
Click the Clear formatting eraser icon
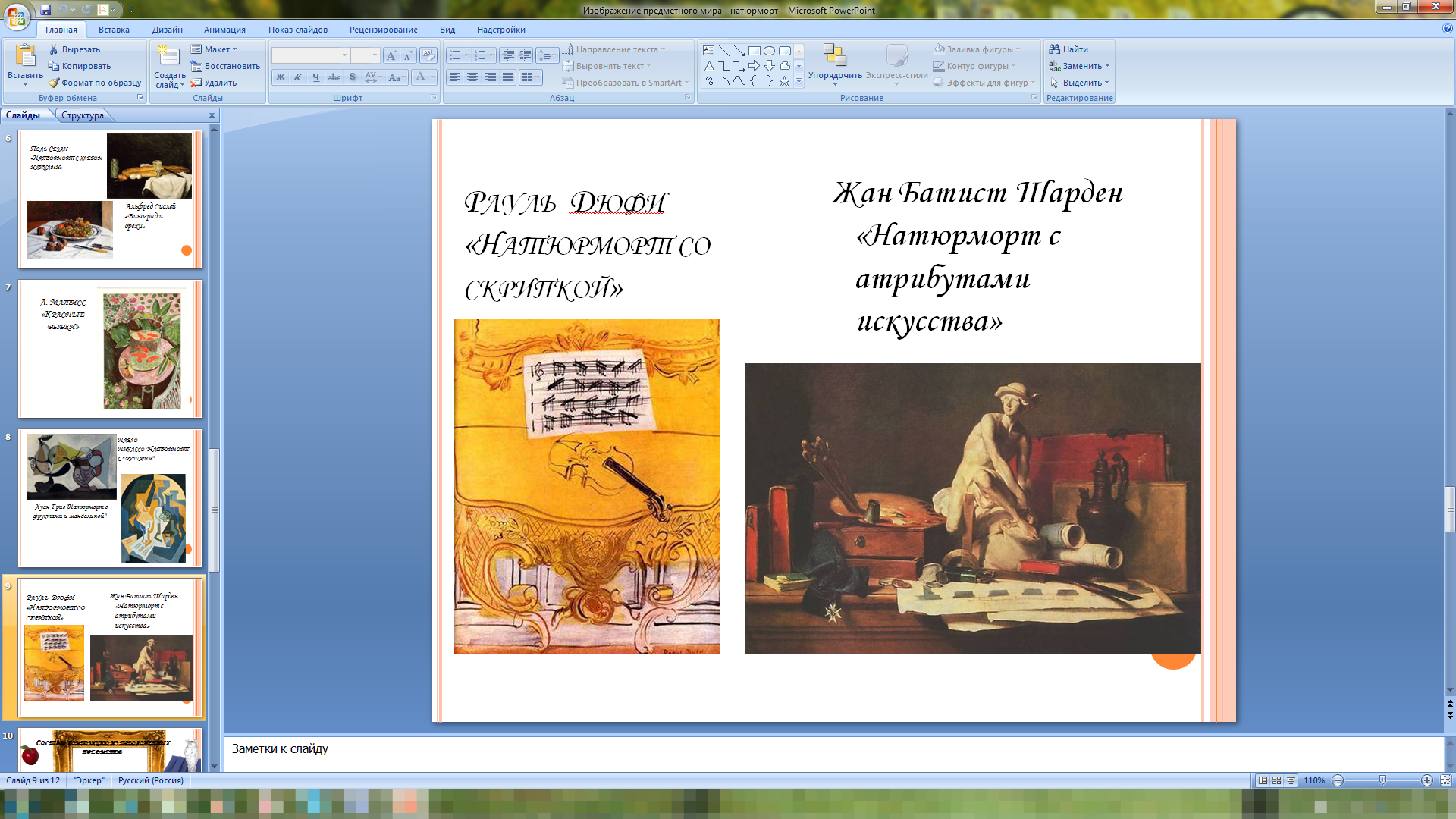point(428,55)
